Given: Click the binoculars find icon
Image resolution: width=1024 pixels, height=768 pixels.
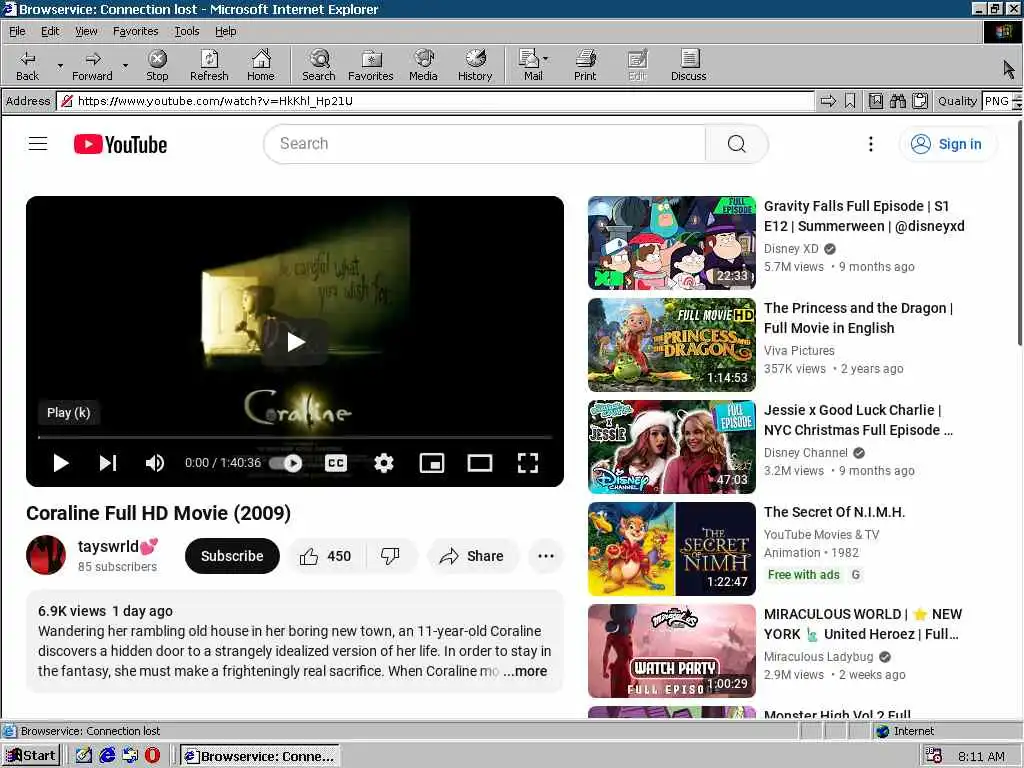Looking at the screenshot, I should tap(898, 101).
